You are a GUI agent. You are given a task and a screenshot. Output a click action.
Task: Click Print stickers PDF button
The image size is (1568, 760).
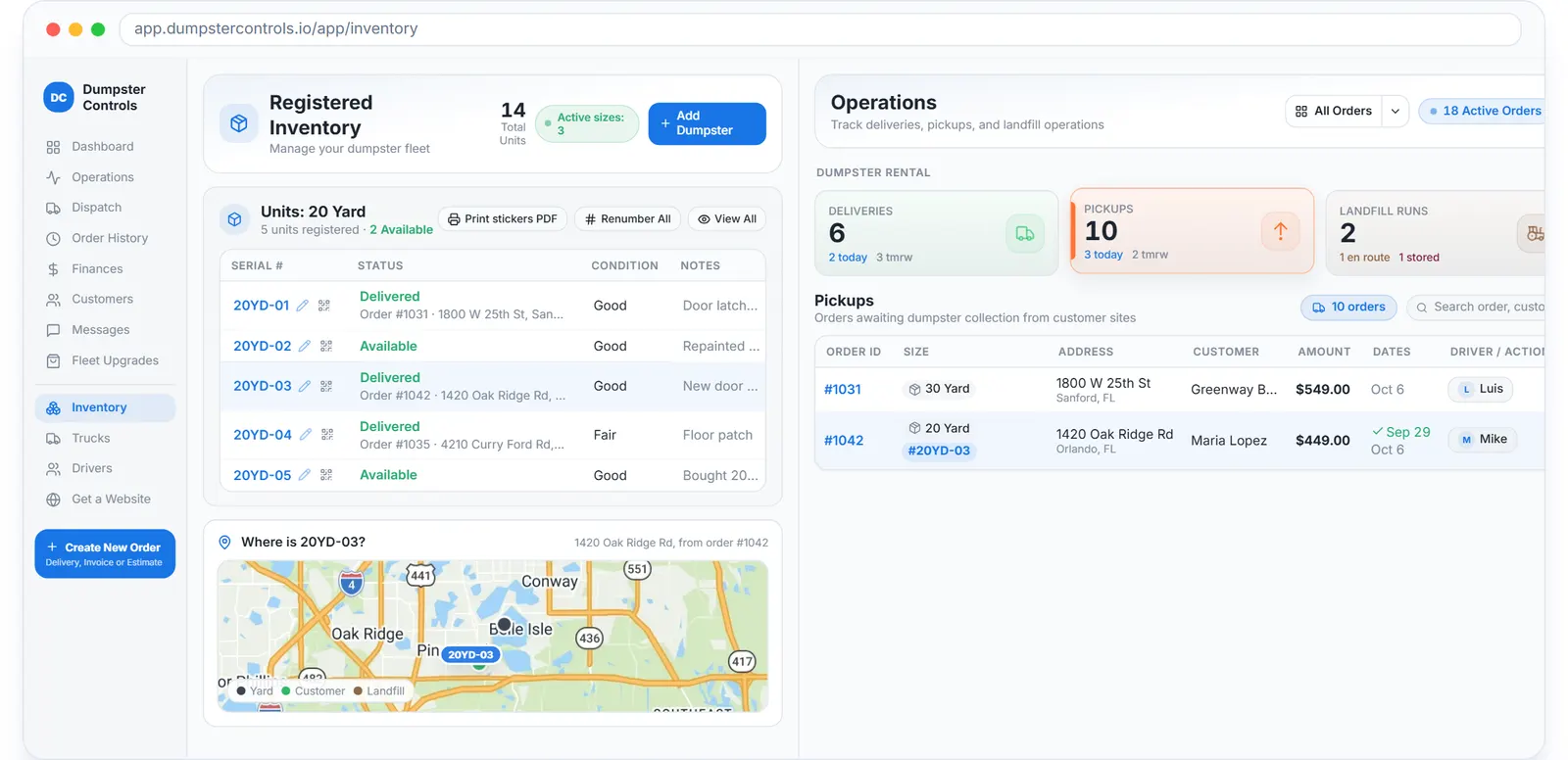tap(503, 219)
